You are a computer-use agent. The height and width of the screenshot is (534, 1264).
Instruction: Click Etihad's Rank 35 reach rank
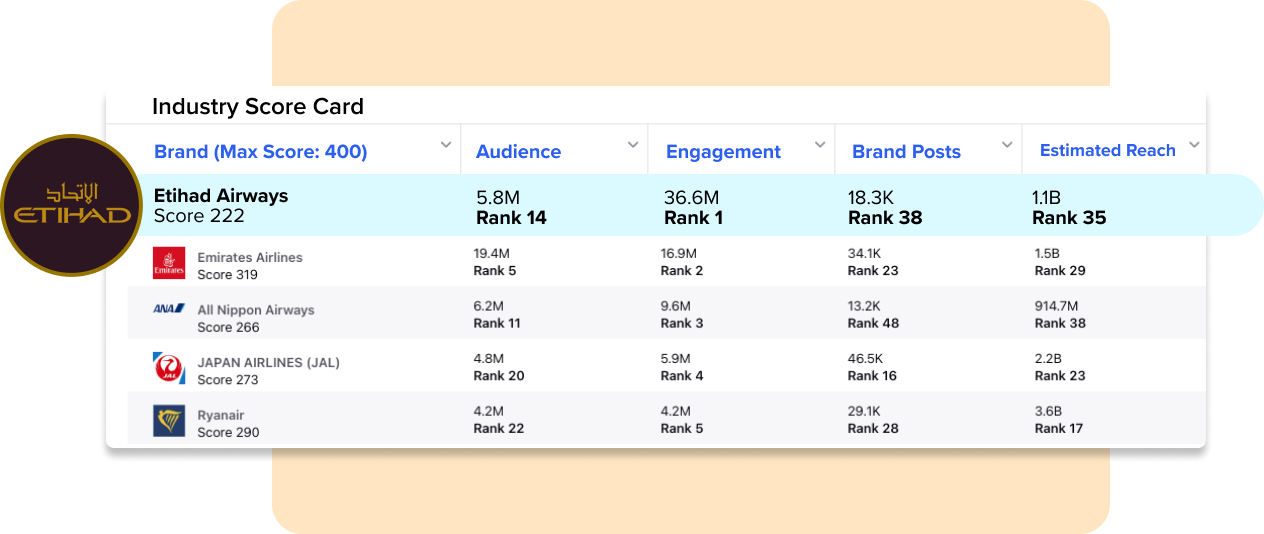pos(1069,217)
